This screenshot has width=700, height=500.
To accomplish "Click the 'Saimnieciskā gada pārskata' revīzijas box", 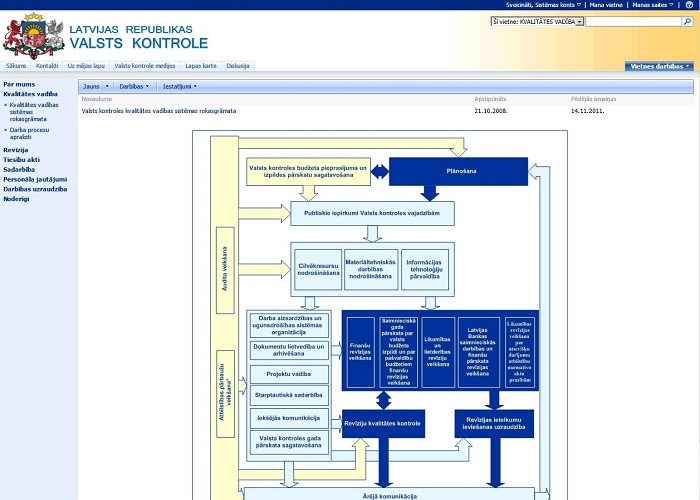I will 398,352.
